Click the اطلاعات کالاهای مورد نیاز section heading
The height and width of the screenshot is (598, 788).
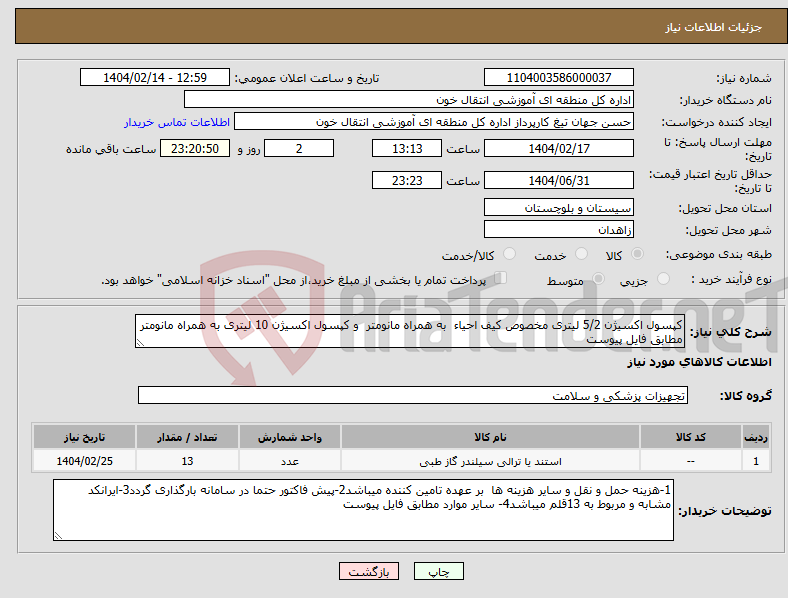click(699, 362)
